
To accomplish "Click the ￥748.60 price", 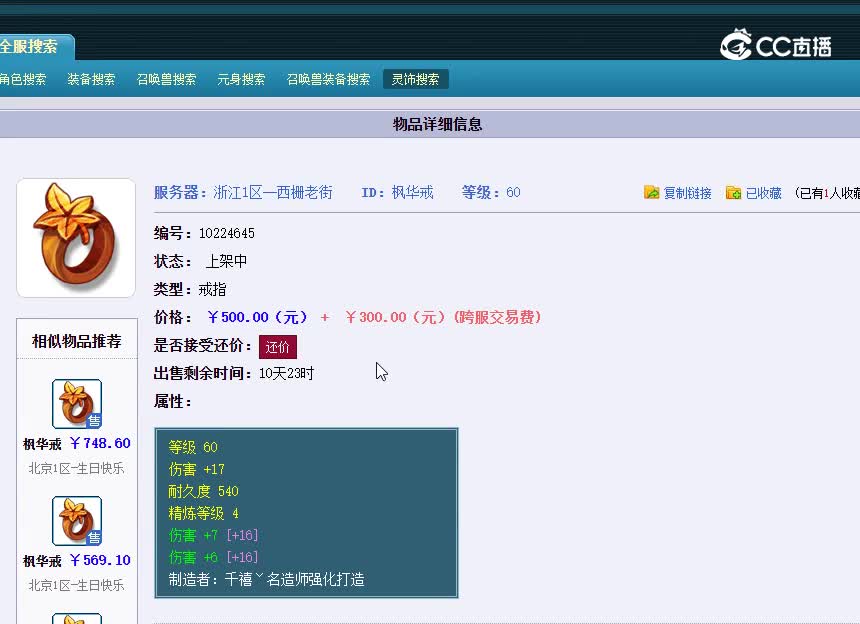I will [x=100, y=443].
